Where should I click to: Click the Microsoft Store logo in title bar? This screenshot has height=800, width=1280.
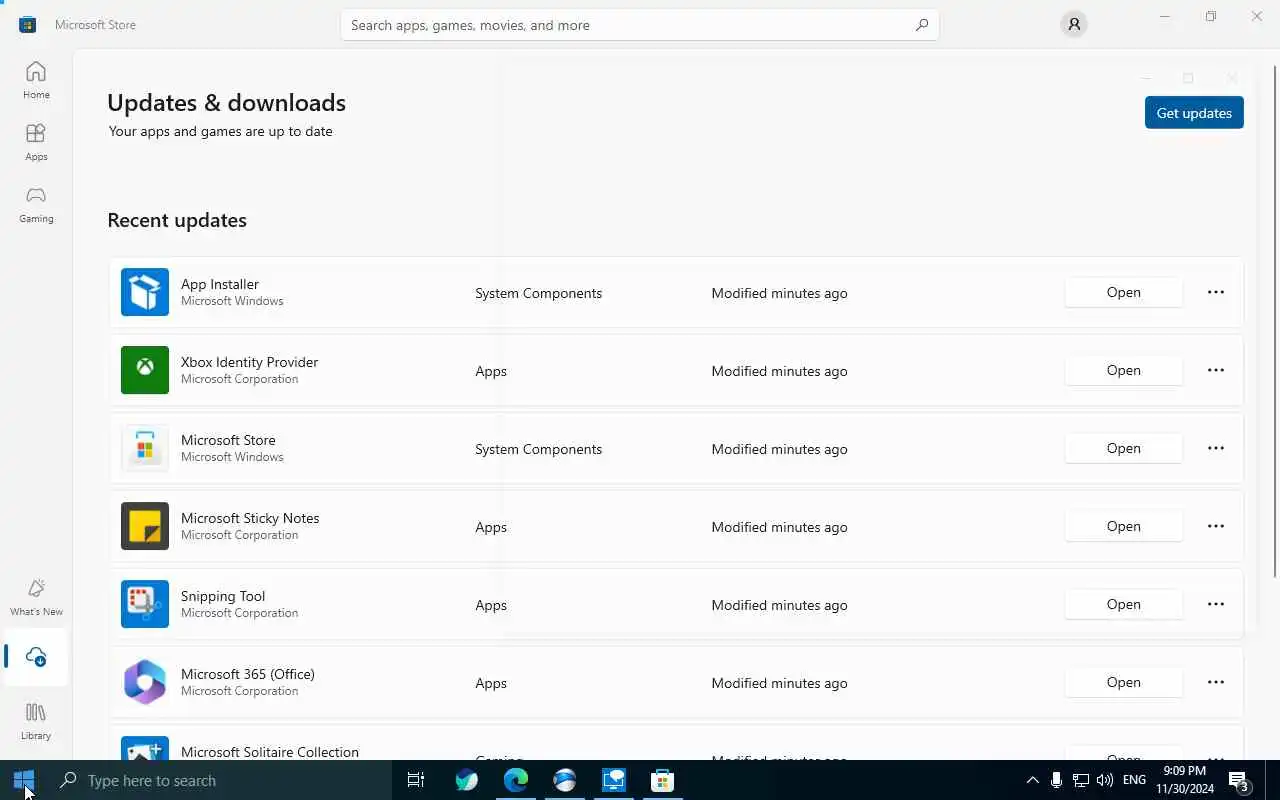28,25
